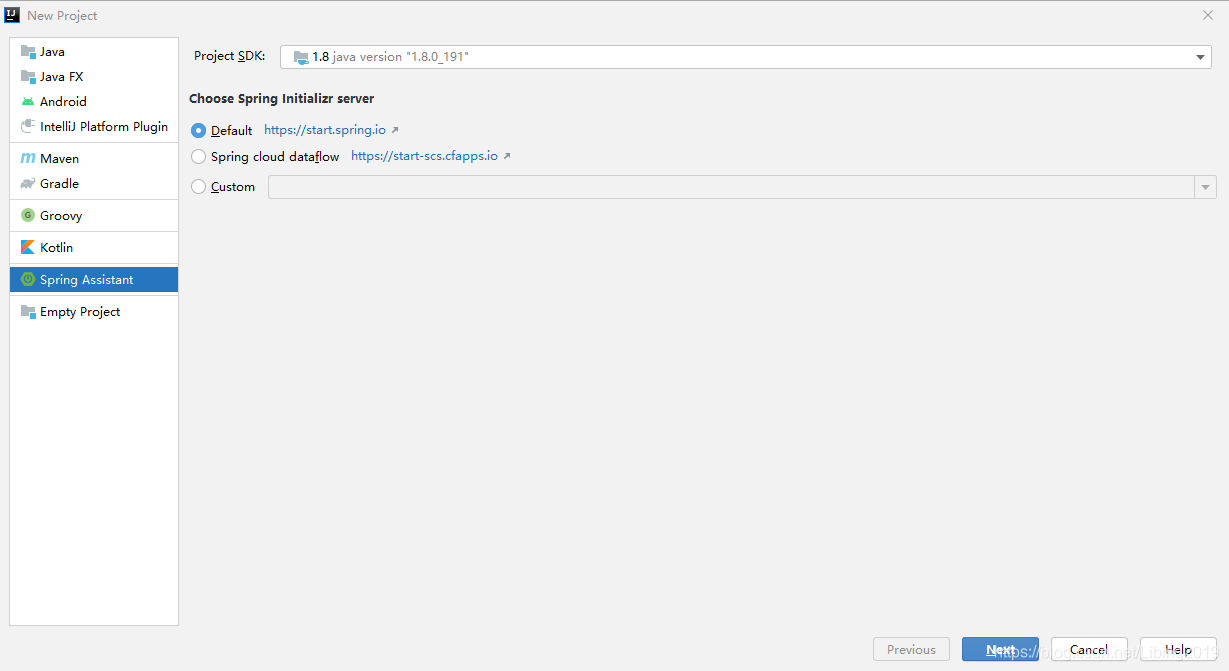
Task: Select the Default radio button
Action: click(x=198, y=131)
